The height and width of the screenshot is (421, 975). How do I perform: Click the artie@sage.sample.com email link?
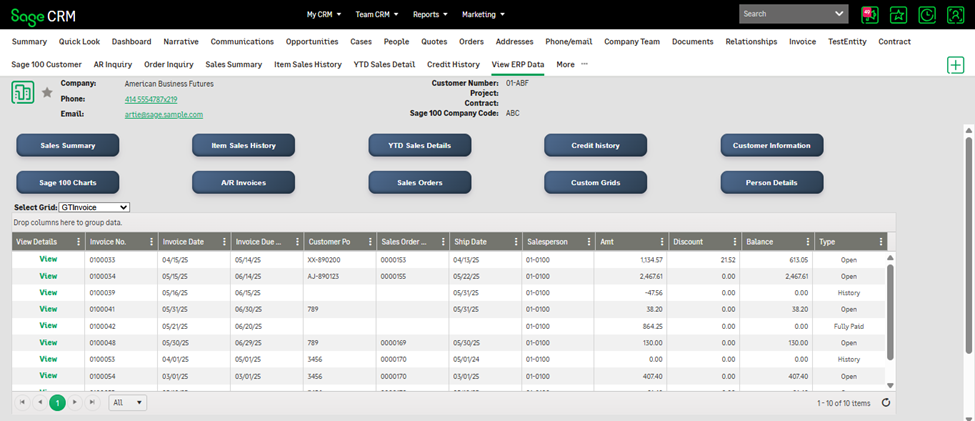point(163,115)
